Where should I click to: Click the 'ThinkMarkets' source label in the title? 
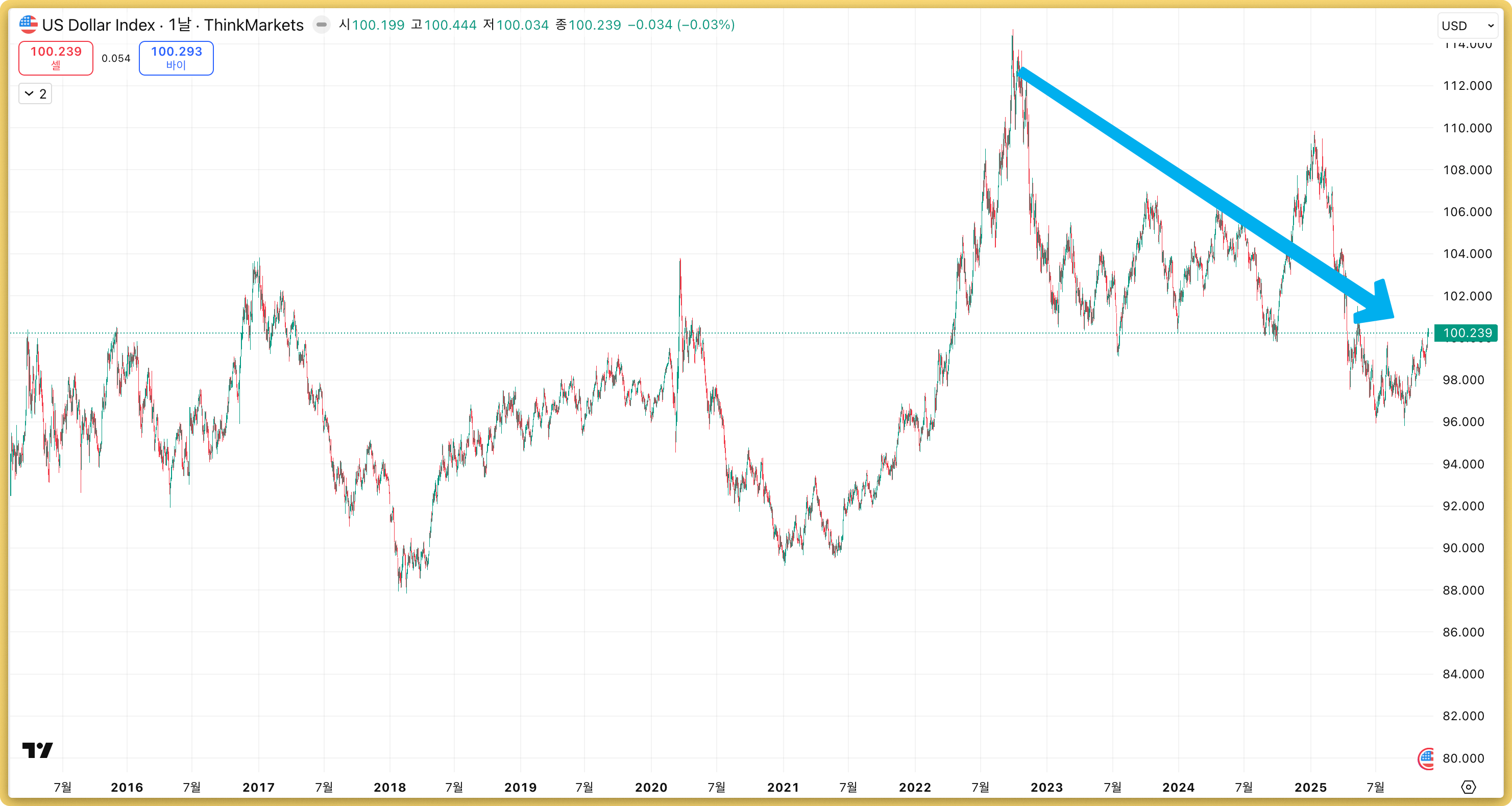click(x=254, y=25)
